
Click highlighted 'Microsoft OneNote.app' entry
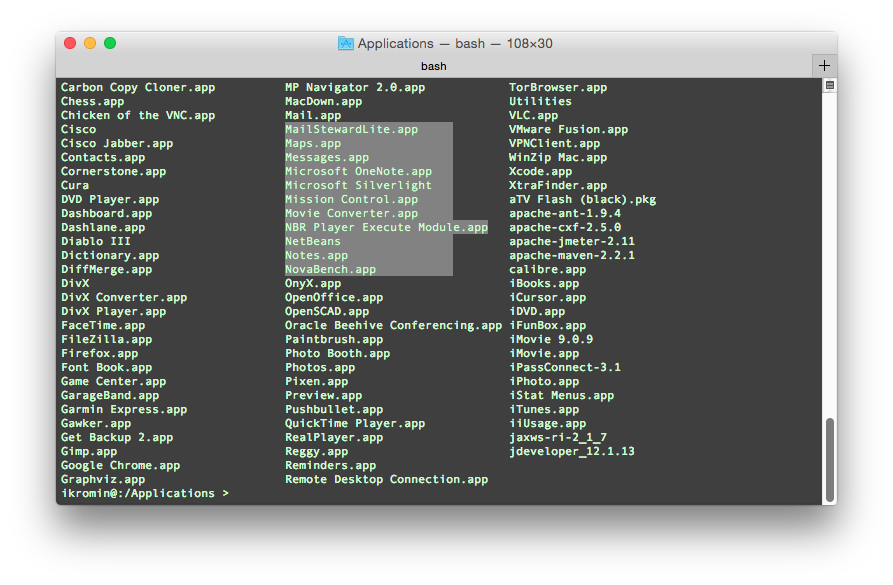pyautogui.click(x=358, y=171)
